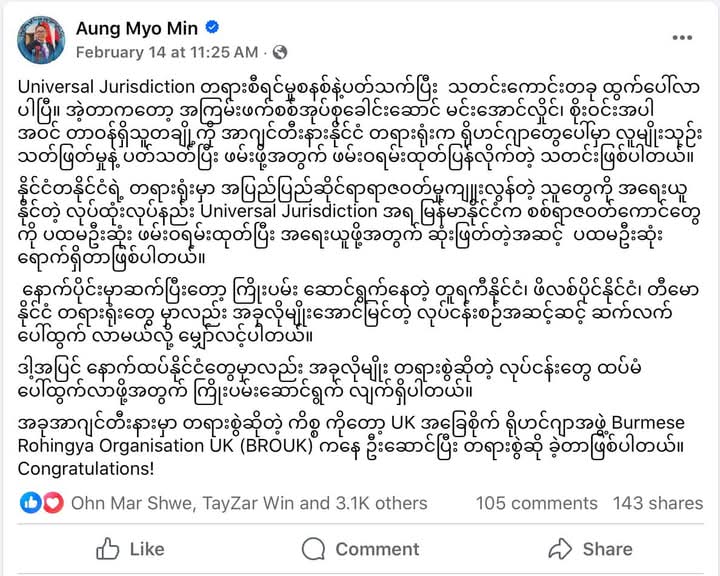720x576 pixels.
Task: Click the February 14 at 11:25 AM timestamp
Action: click(x=168, y=52)
